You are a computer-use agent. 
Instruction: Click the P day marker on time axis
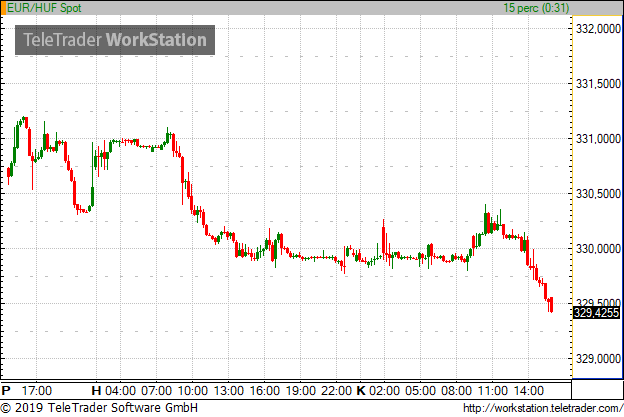[x=6, y=391]
